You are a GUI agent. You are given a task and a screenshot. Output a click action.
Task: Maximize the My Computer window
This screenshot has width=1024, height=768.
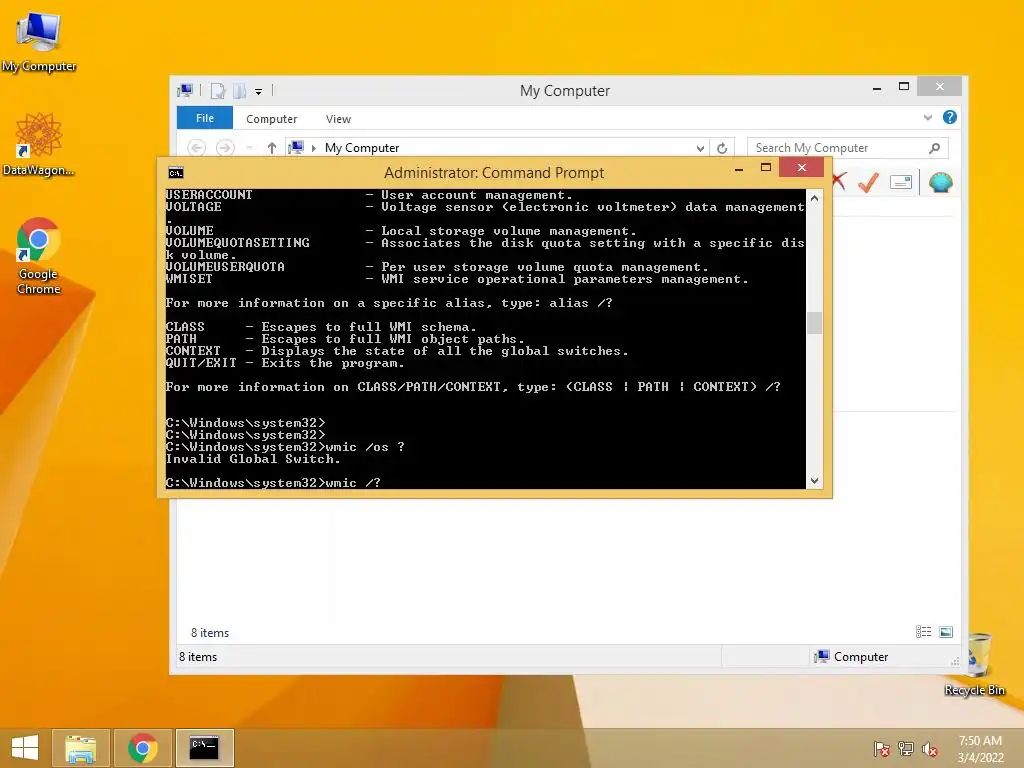point(904,86)
